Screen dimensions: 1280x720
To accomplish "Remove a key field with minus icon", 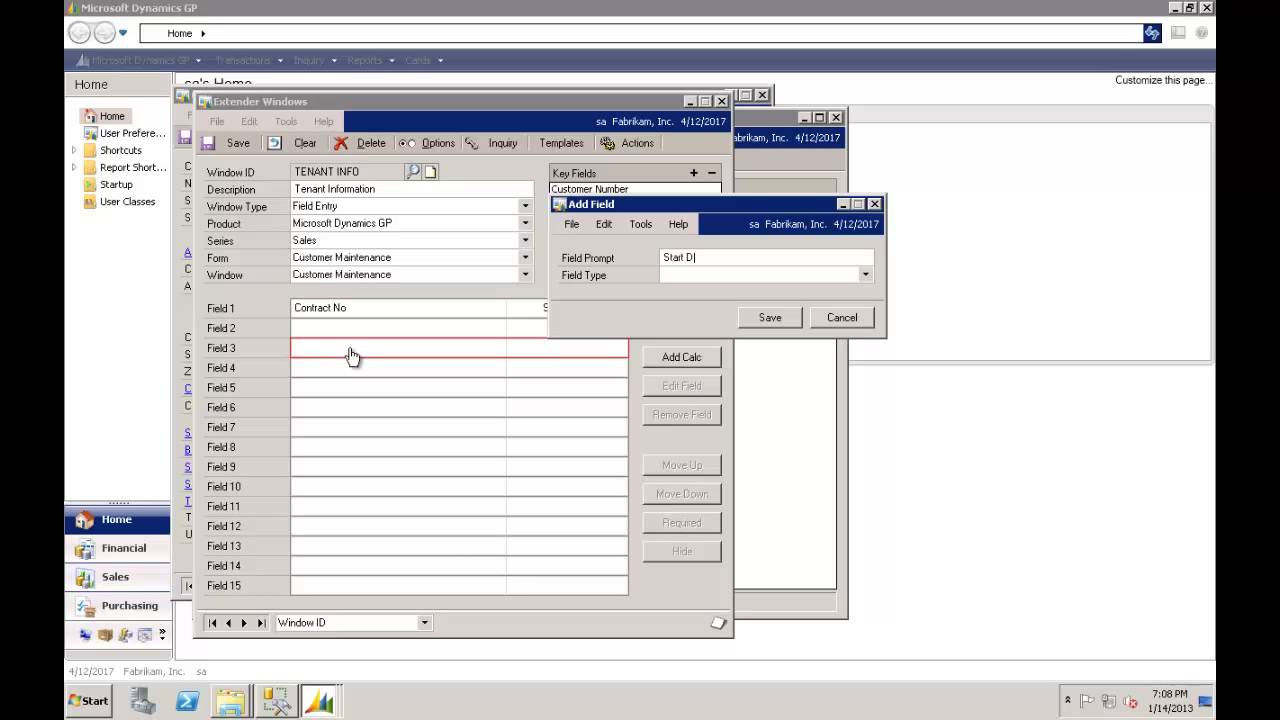I will 712,173.
